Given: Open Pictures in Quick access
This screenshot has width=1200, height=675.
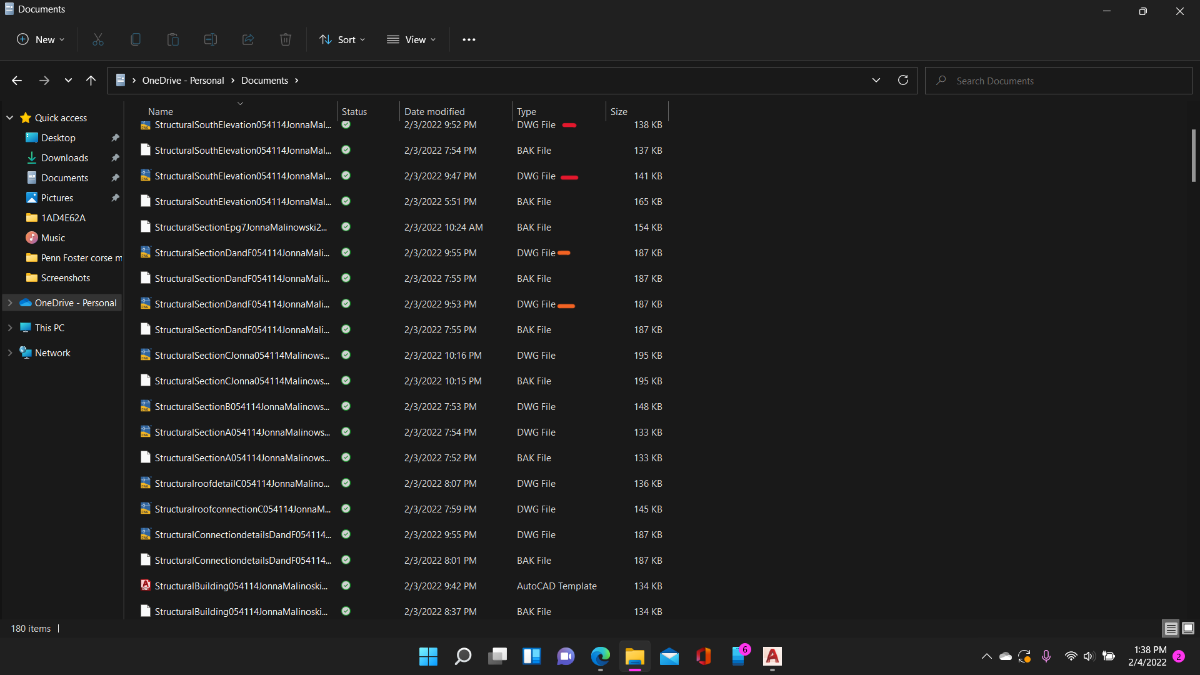Looking at the screenshot, I should tap(57, 198).
